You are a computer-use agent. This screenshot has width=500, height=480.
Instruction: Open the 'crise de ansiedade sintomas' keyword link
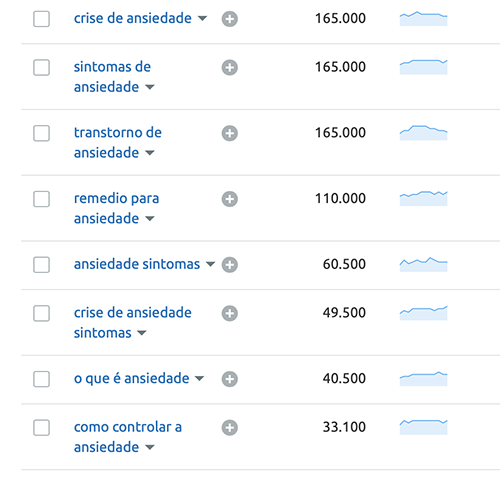click(x=133, y=323)
